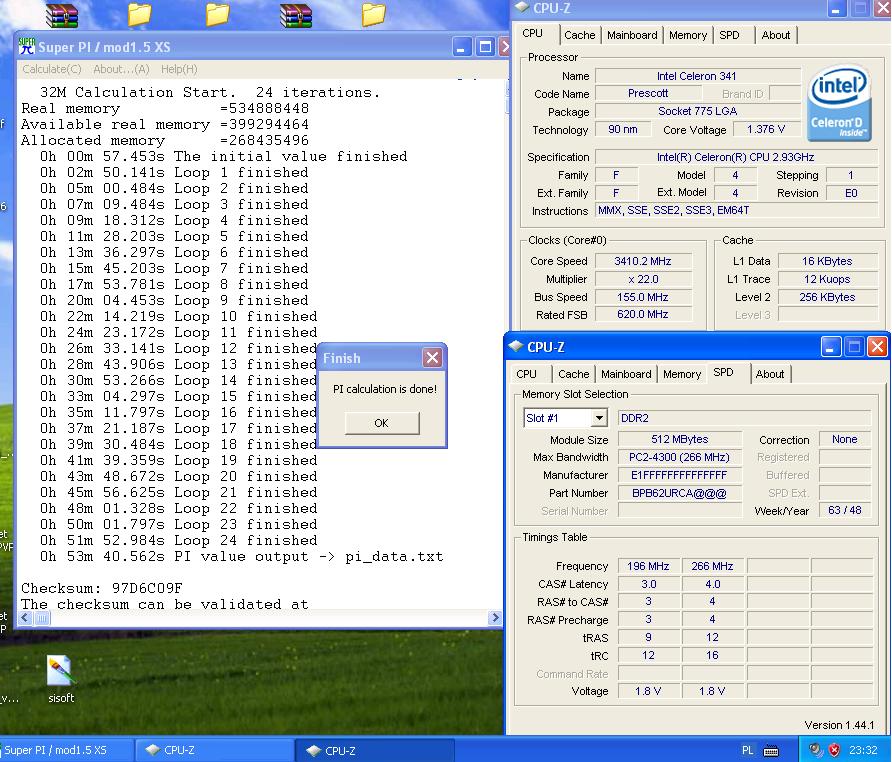Click the second CPU-Z taskbar button
Image resolution: width=892 pixels, height=762 pixels.
[375, 750]
